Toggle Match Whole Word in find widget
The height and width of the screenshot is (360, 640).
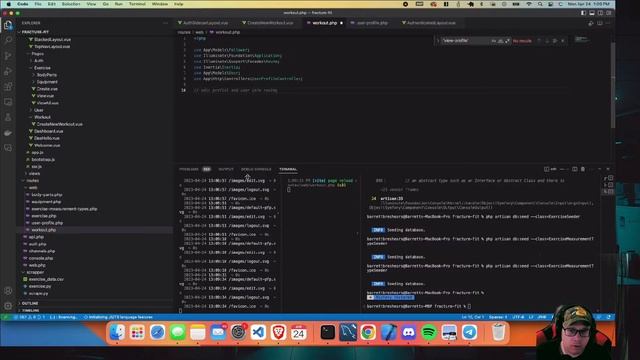500,41
